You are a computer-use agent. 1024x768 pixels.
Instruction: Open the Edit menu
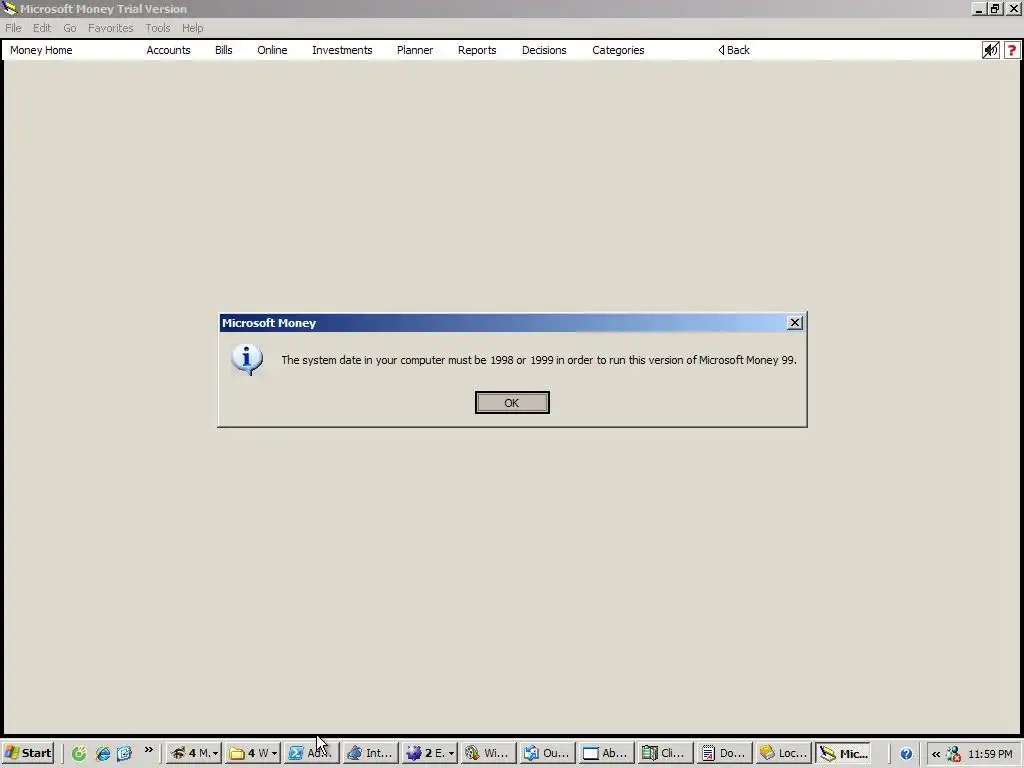coord(42,28)
